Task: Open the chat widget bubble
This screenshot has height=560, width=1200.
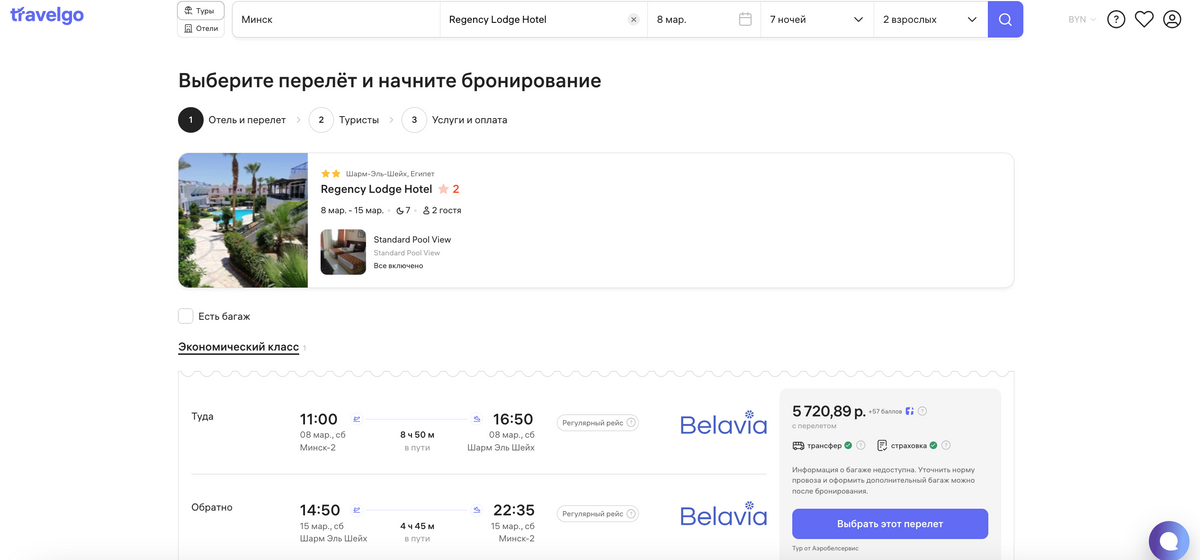Action: tap(1169, 540)
